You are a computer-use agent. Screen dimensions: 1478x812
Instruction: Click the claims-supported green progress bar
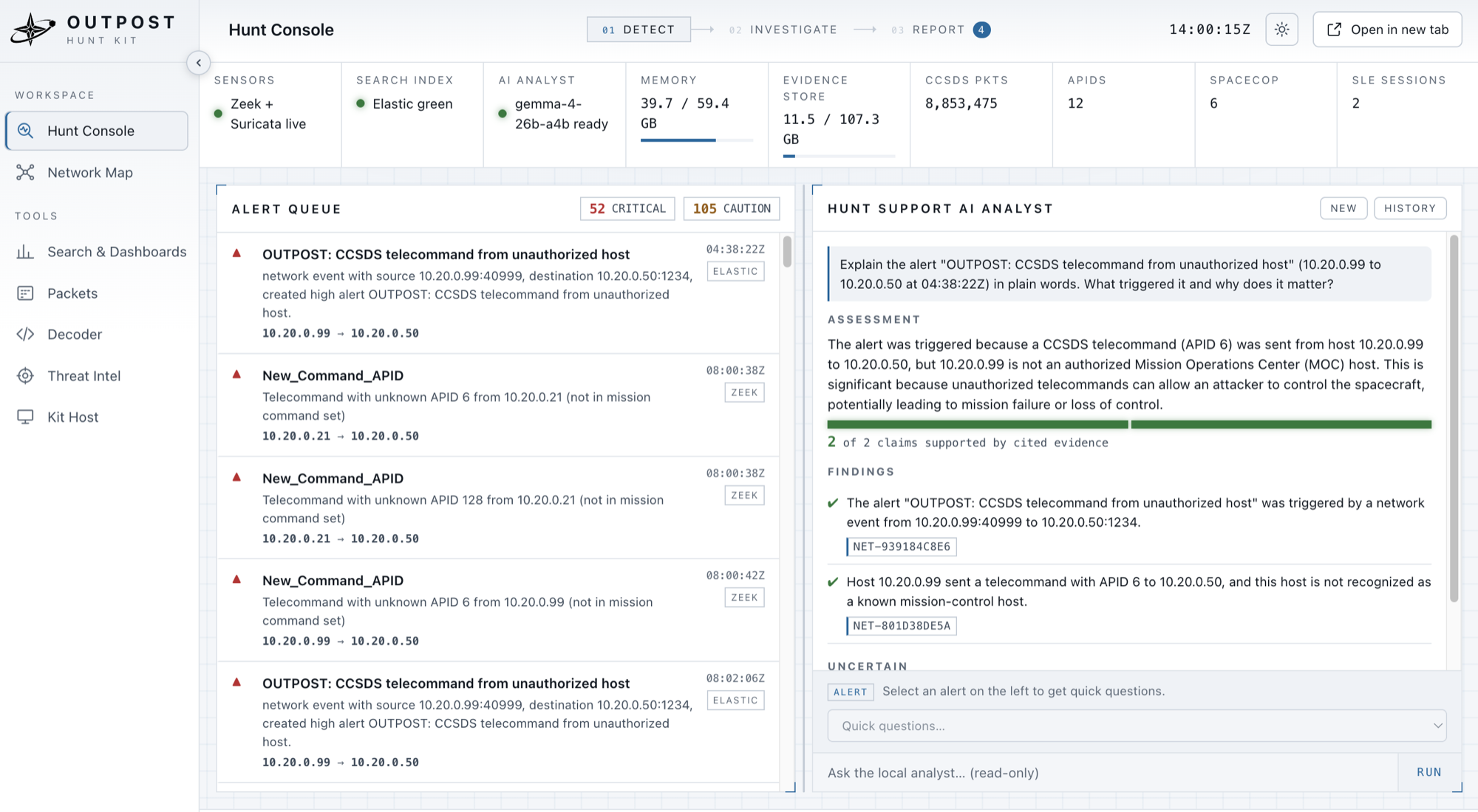coord(1129,425)
